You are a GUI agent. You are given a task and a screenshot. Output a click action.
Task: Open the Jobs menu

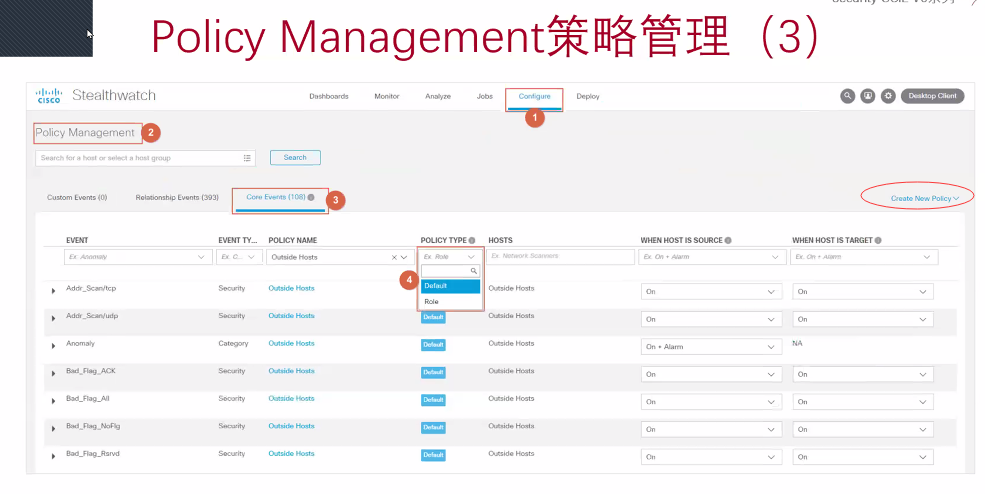[x=485, y=96]
